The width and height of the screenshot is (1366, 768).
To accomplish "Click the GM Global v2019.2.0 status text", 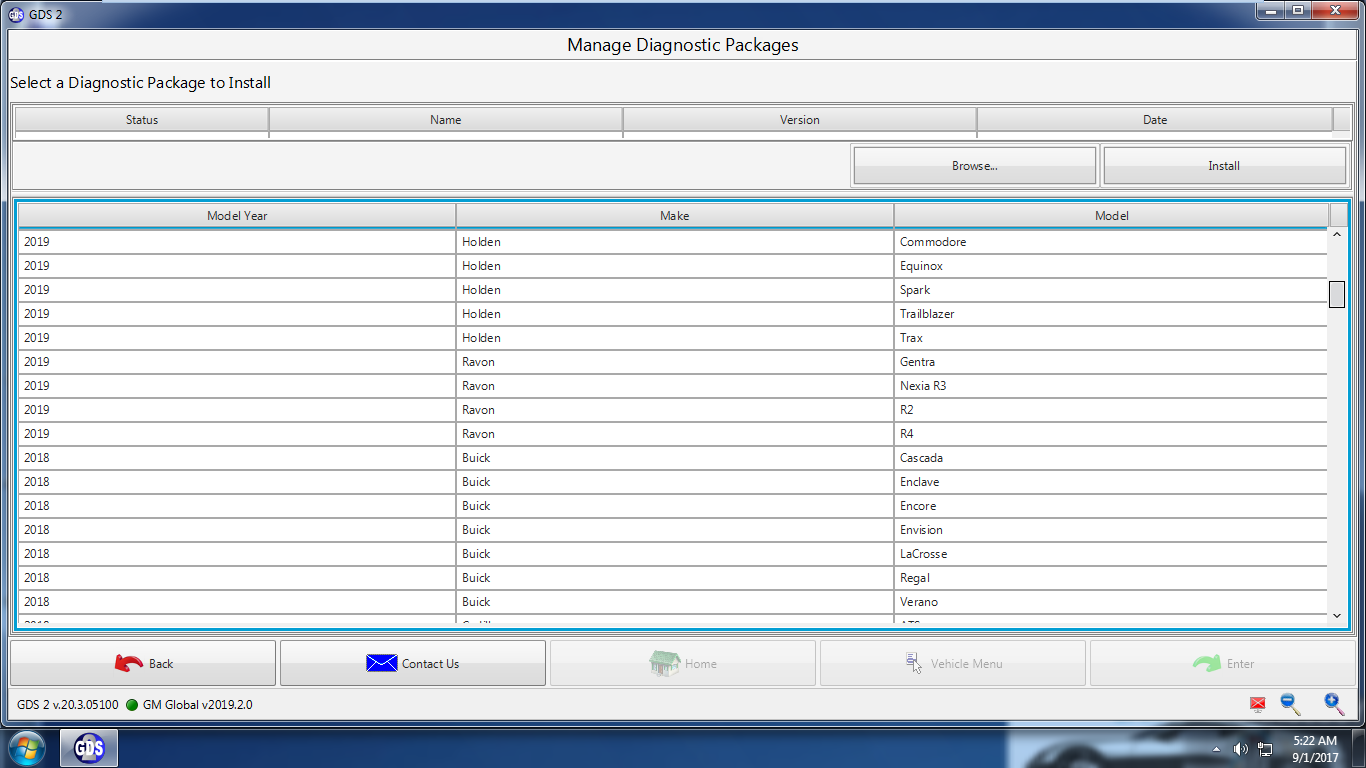I will point(198,705).
